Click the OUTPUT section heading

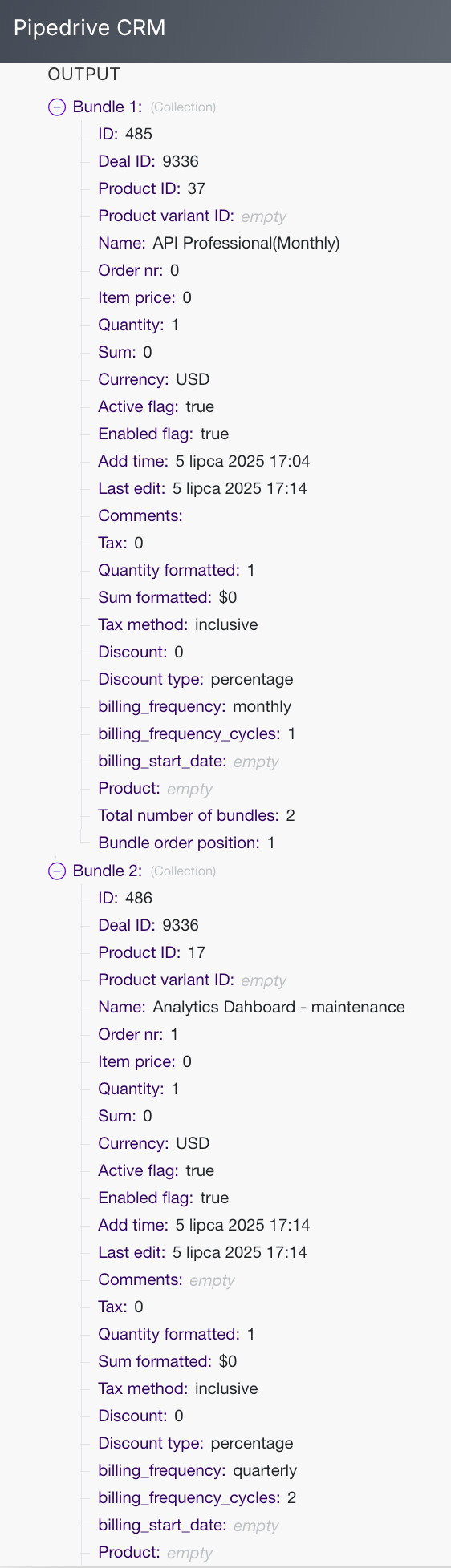click(x=83, y=74)
